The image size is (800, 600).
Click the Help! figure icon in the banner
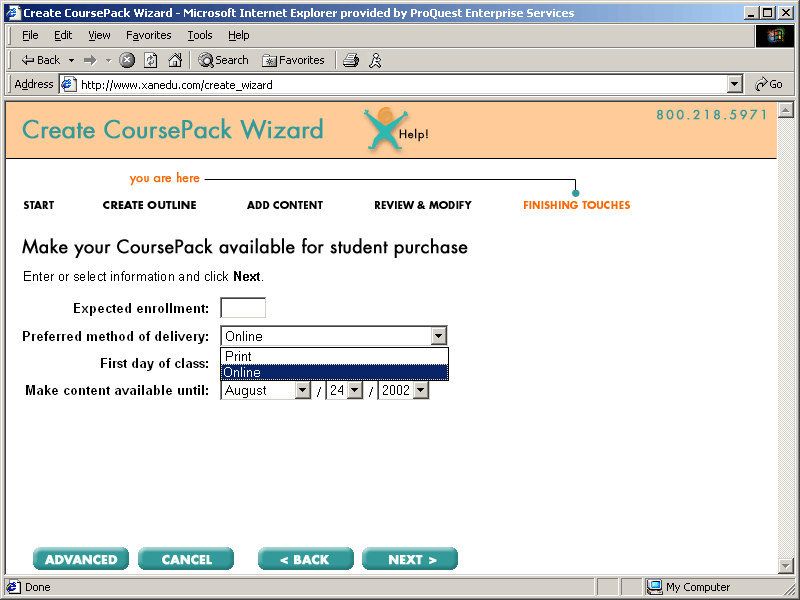(385, 130)
